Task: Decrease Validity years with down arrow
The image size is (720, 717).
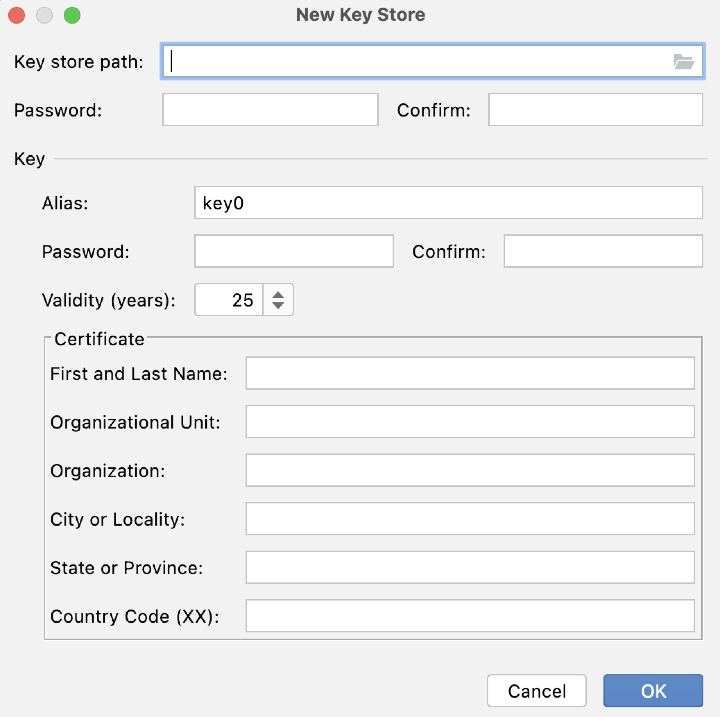Action: pyautogui.click(x=278, y=306)
